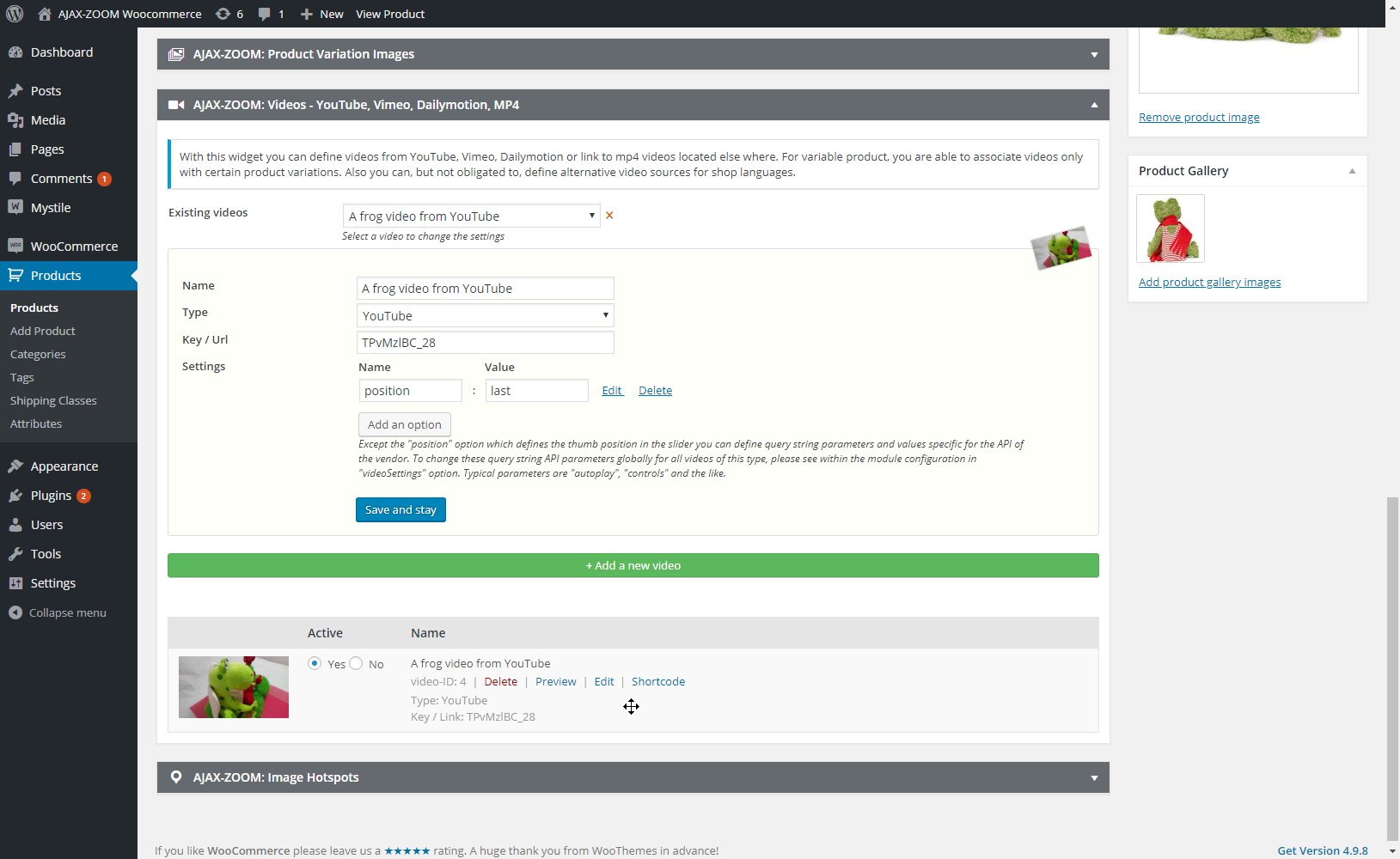Click the Settings sliders icon
This screenshot has width=1400, height=859.
[15, 583]
